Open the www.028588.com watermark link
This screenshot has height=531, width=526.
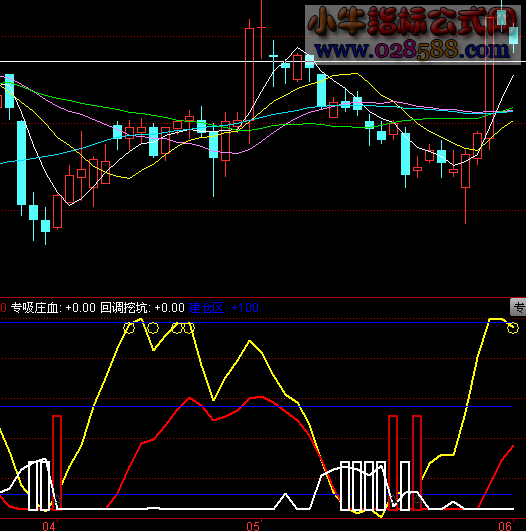412,50
